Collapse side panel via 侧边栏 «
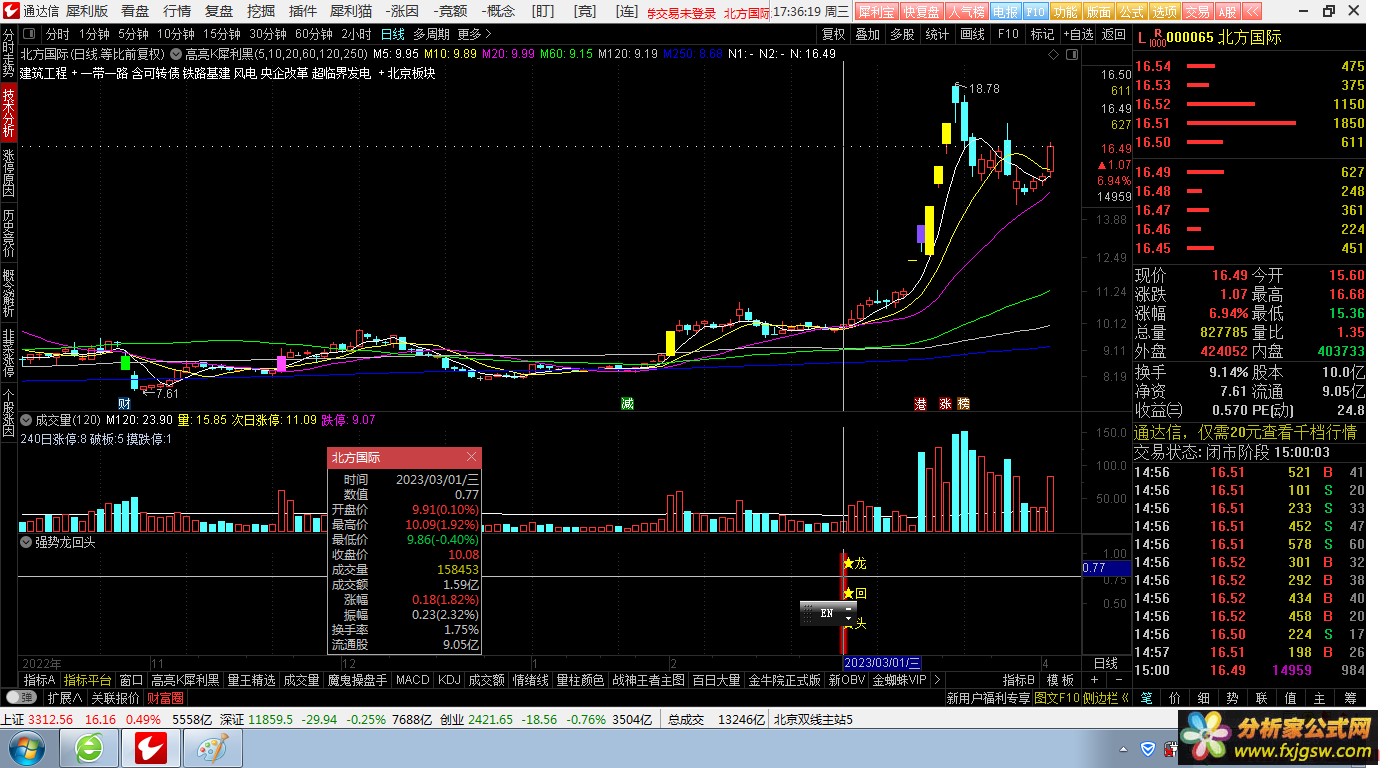This screenshot has height=768, width=1388. (1106, 698)
